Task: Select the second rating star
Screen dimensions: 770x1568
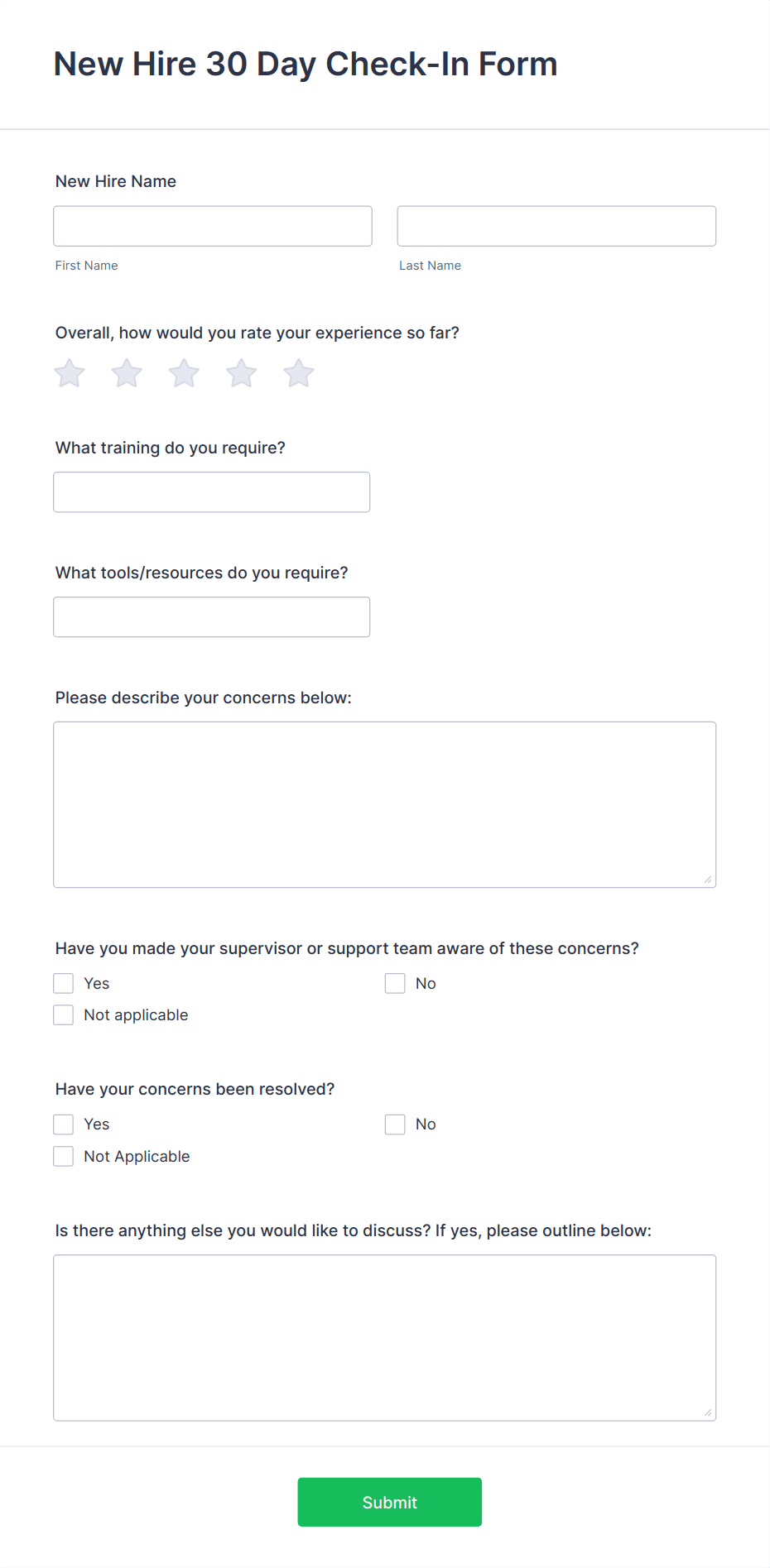Action: [127, 373]
